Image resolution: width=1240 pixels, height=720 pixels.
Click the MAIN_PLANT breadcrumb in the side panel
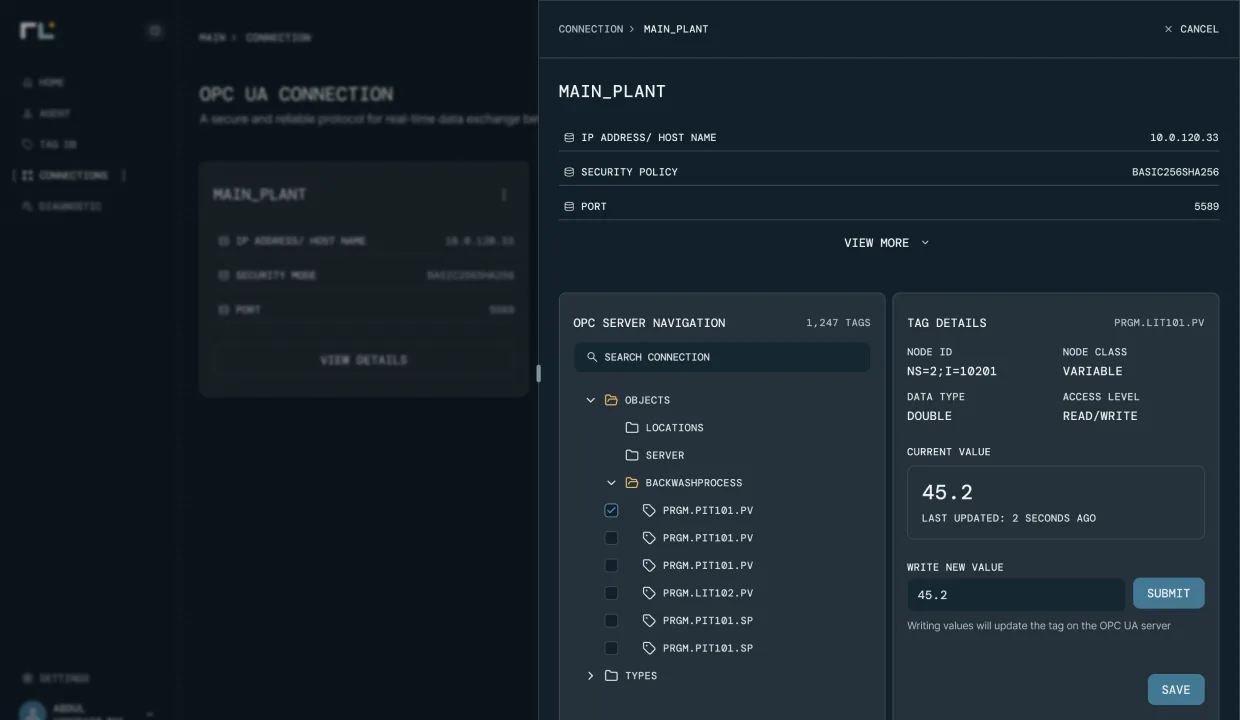click(676, 29)
